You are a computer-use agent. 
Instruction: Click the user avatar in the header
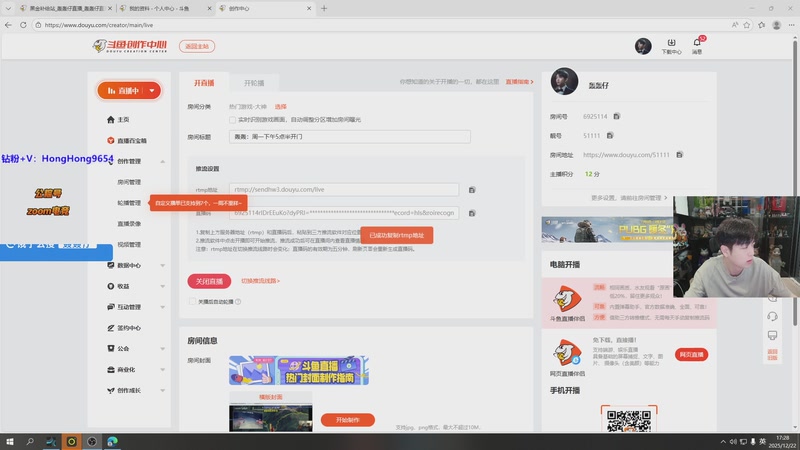tap(643, 46)
